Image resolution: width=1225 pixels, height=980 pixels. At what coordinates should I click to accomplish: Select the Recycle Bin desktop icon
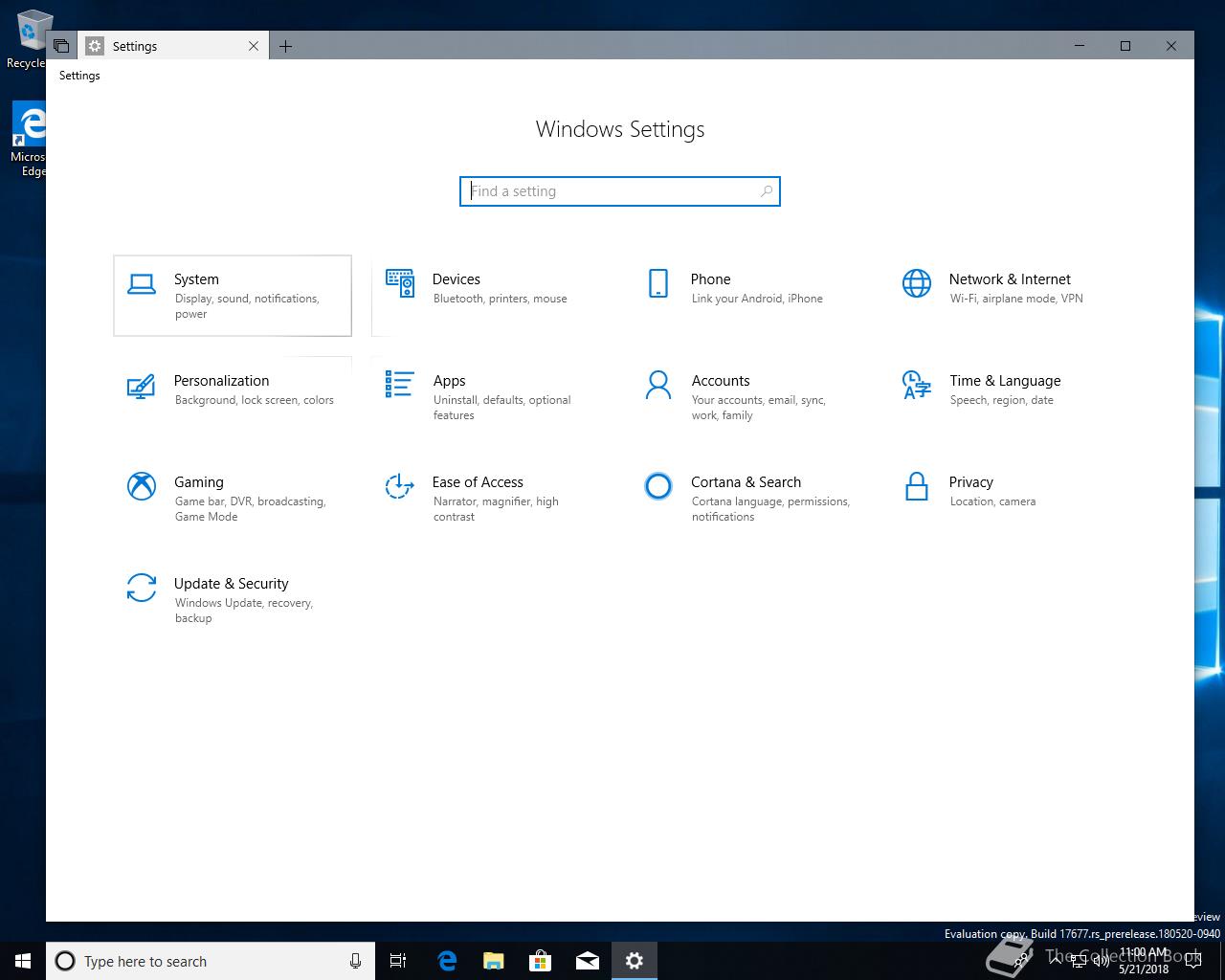point(29,40)
